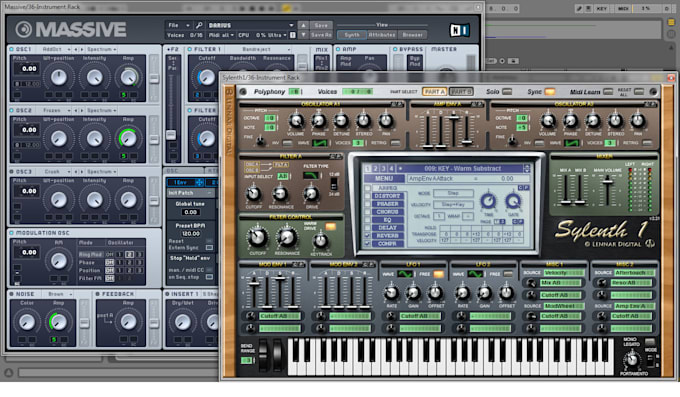The width and height of the screenshot is (680, 397).
Task: Click Massive OSC1 Wt-position knob
Action: click(59, 78)
